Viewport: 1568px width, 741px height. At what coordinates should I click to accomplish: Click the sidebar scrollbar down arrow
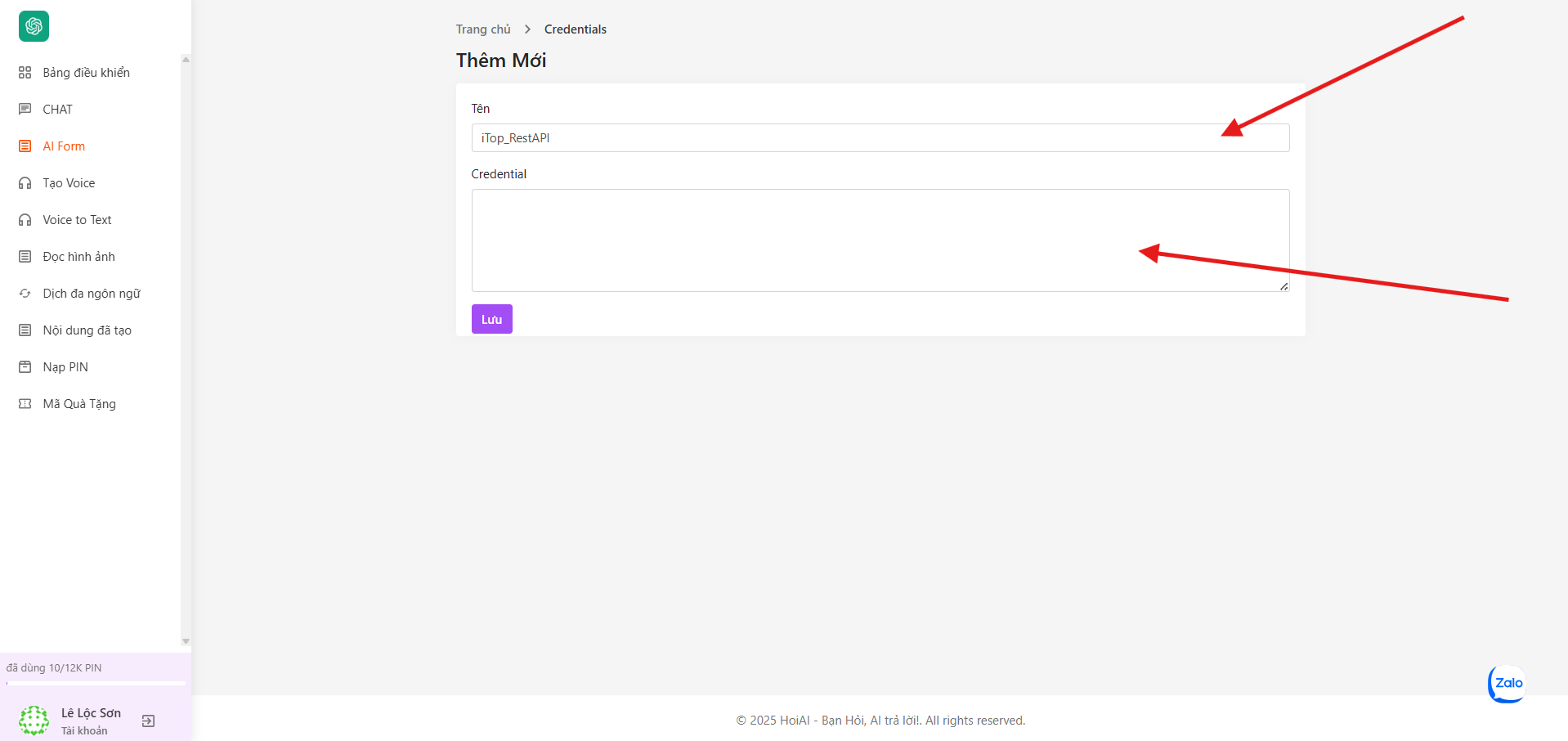point(186,641)
